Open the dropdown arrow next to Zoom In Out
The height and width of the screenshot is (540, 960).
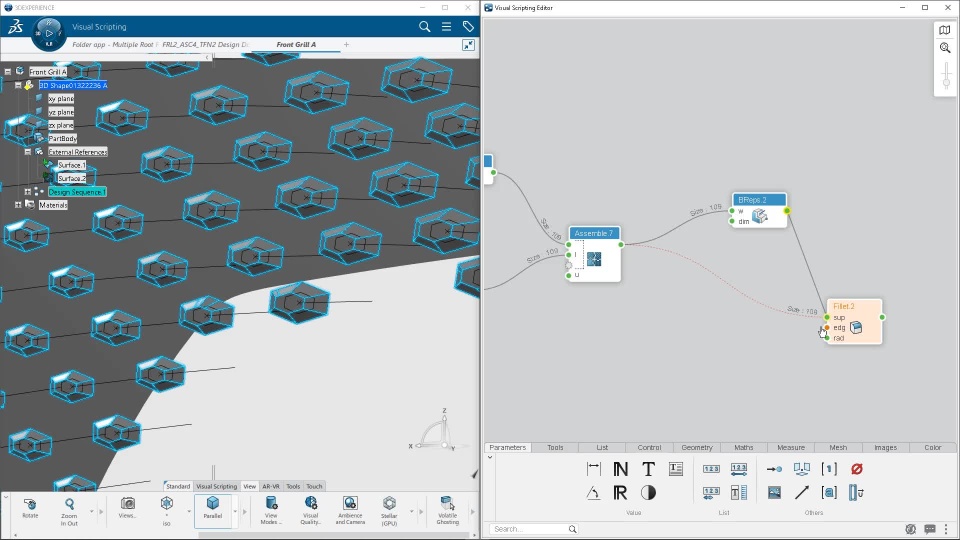pyautogui.click(x=92, y=511)
